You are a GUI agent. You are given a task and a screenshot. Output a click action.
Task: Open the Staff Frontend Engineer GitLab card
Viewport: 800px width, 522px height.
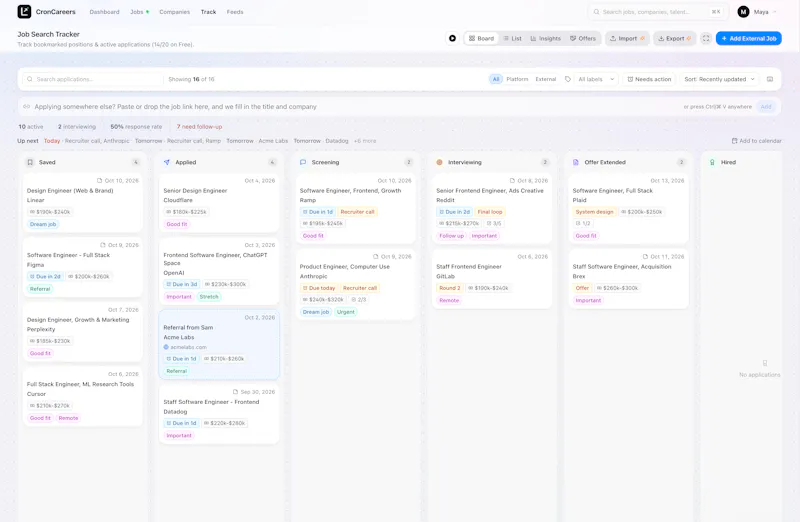[492, 279]
